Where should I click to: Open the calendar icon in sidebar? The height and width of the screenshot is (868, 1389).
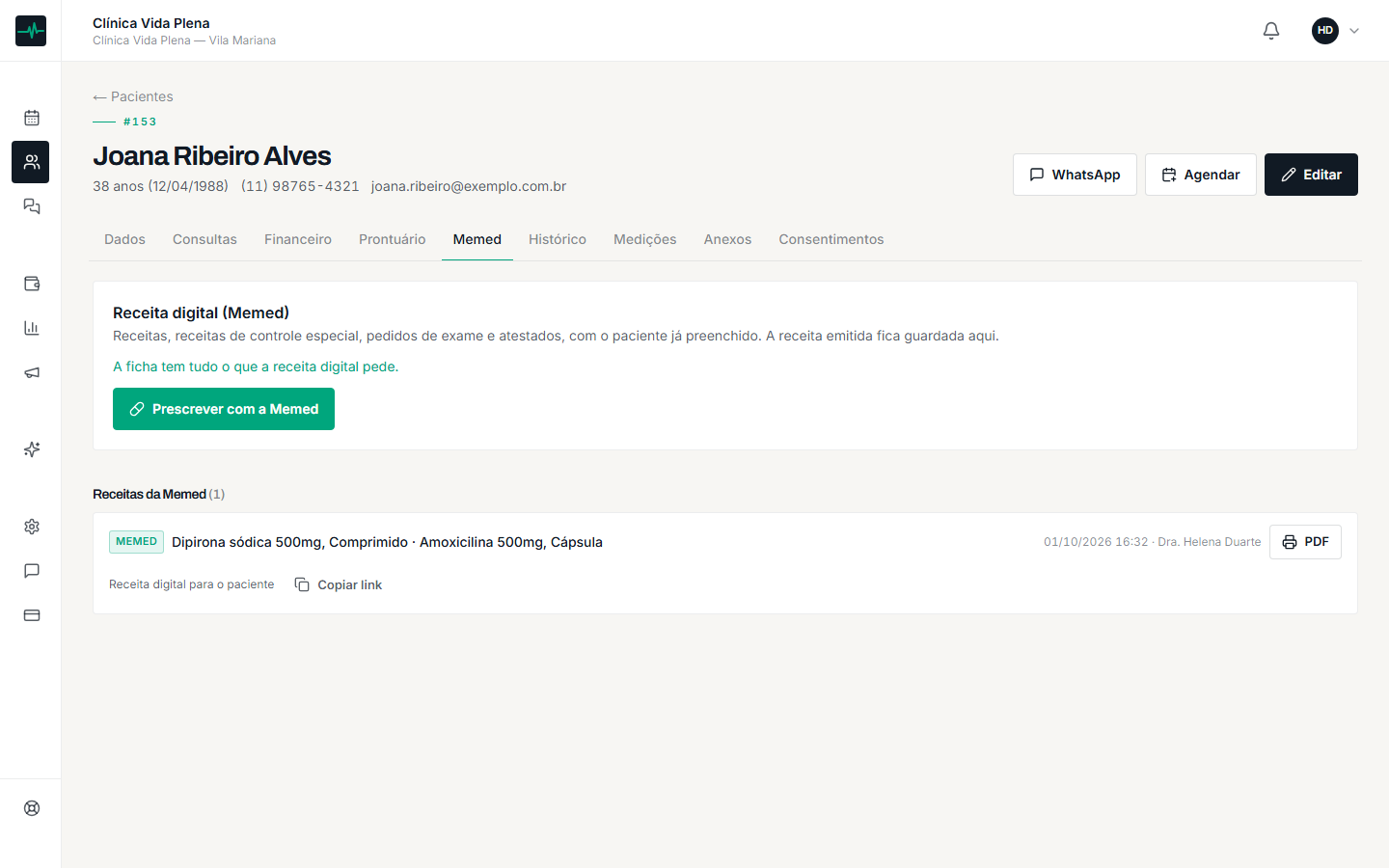[x=32, y=118]
